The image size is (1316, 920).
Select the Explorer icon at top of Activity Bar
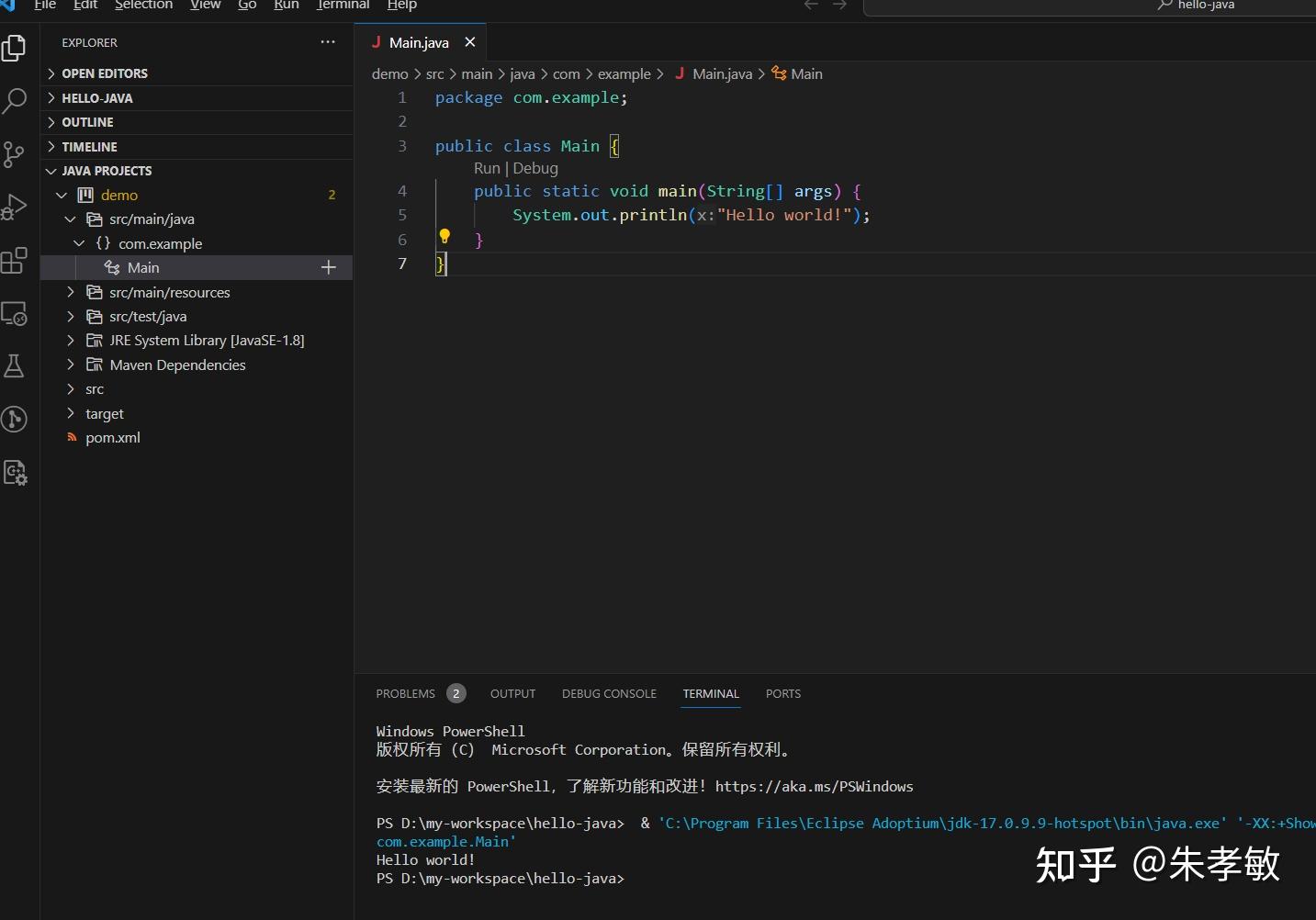click(x=16, y=48)
